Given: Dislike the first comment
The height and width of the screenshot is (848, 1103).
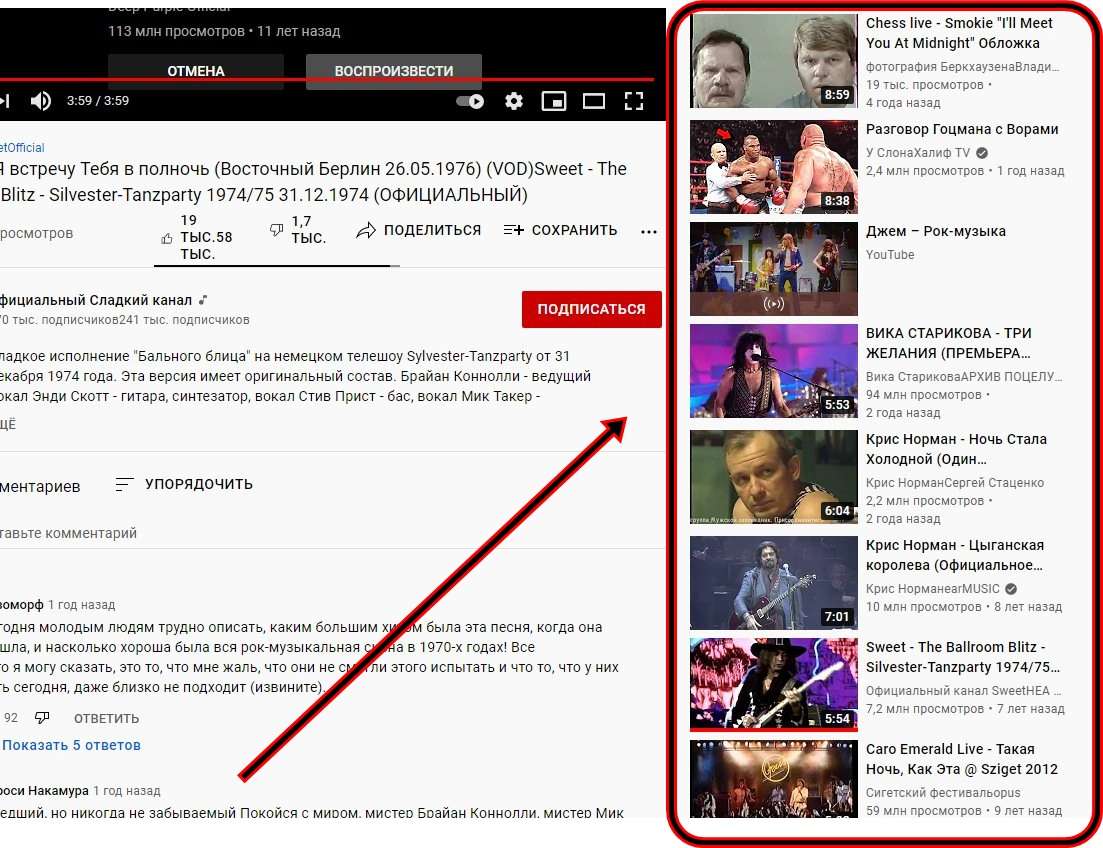Looking at the screenshot, I should point(42,718).
